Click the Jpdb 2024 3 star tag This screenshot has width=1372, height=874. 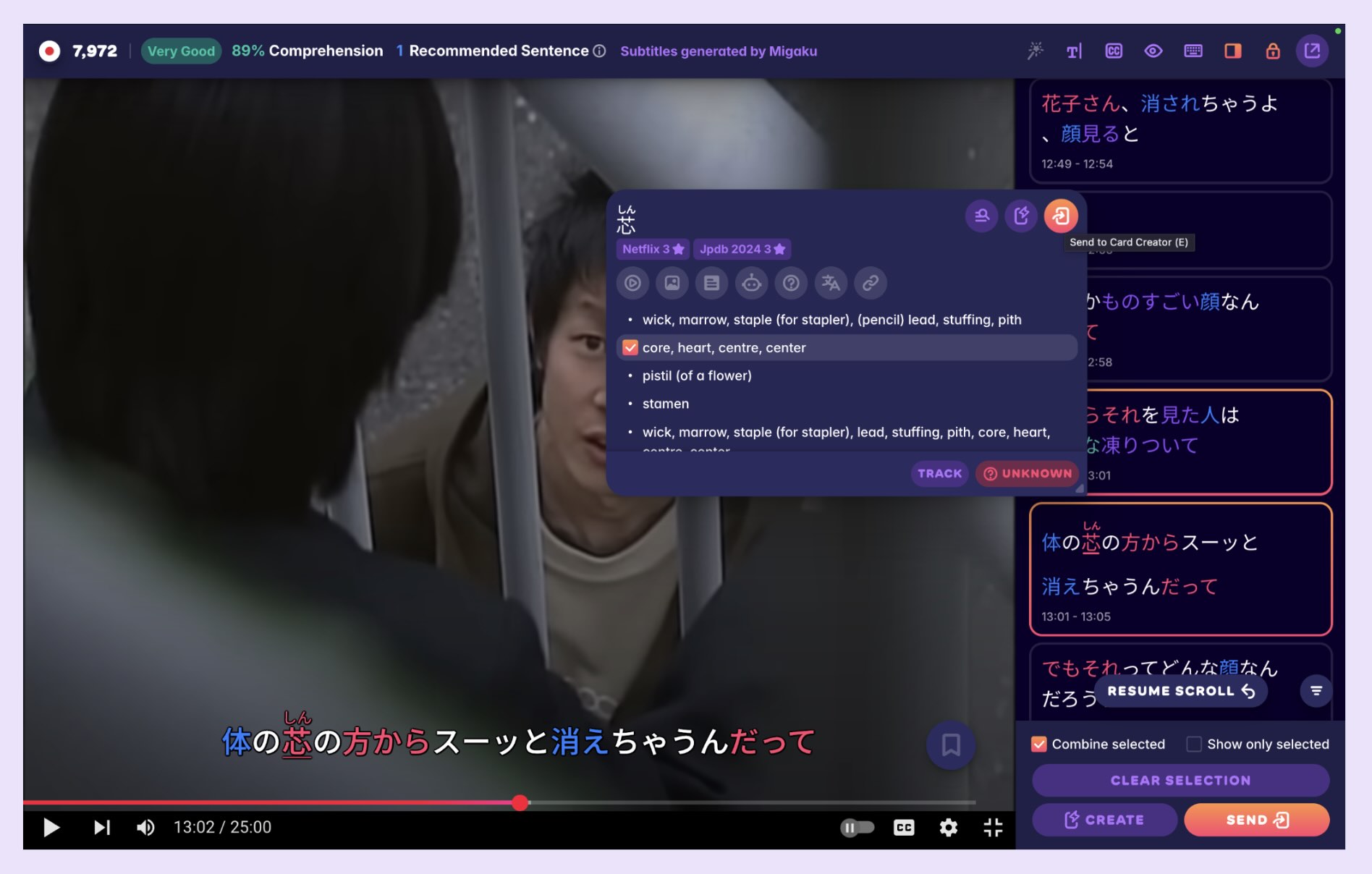pos(742,249)
